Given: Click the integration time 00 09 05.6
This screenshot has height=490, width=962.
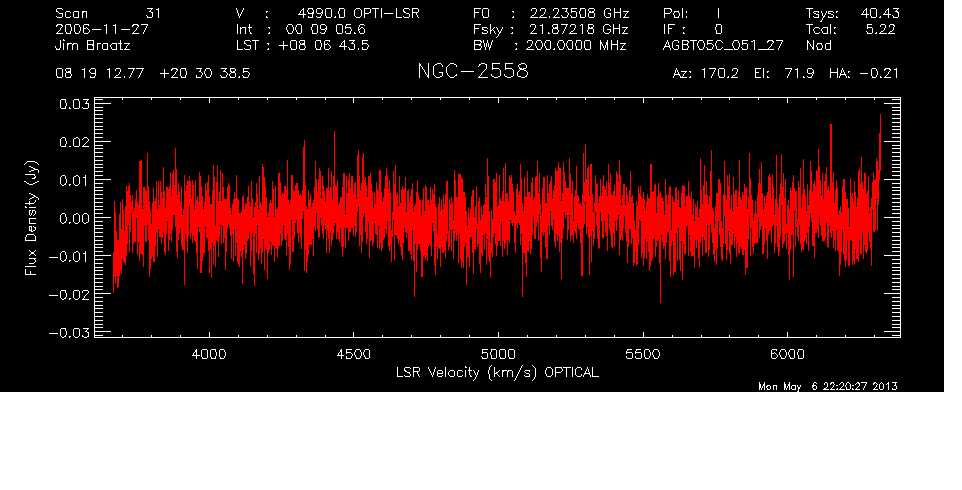Looking at the screenshot, I should click(325, 29).
